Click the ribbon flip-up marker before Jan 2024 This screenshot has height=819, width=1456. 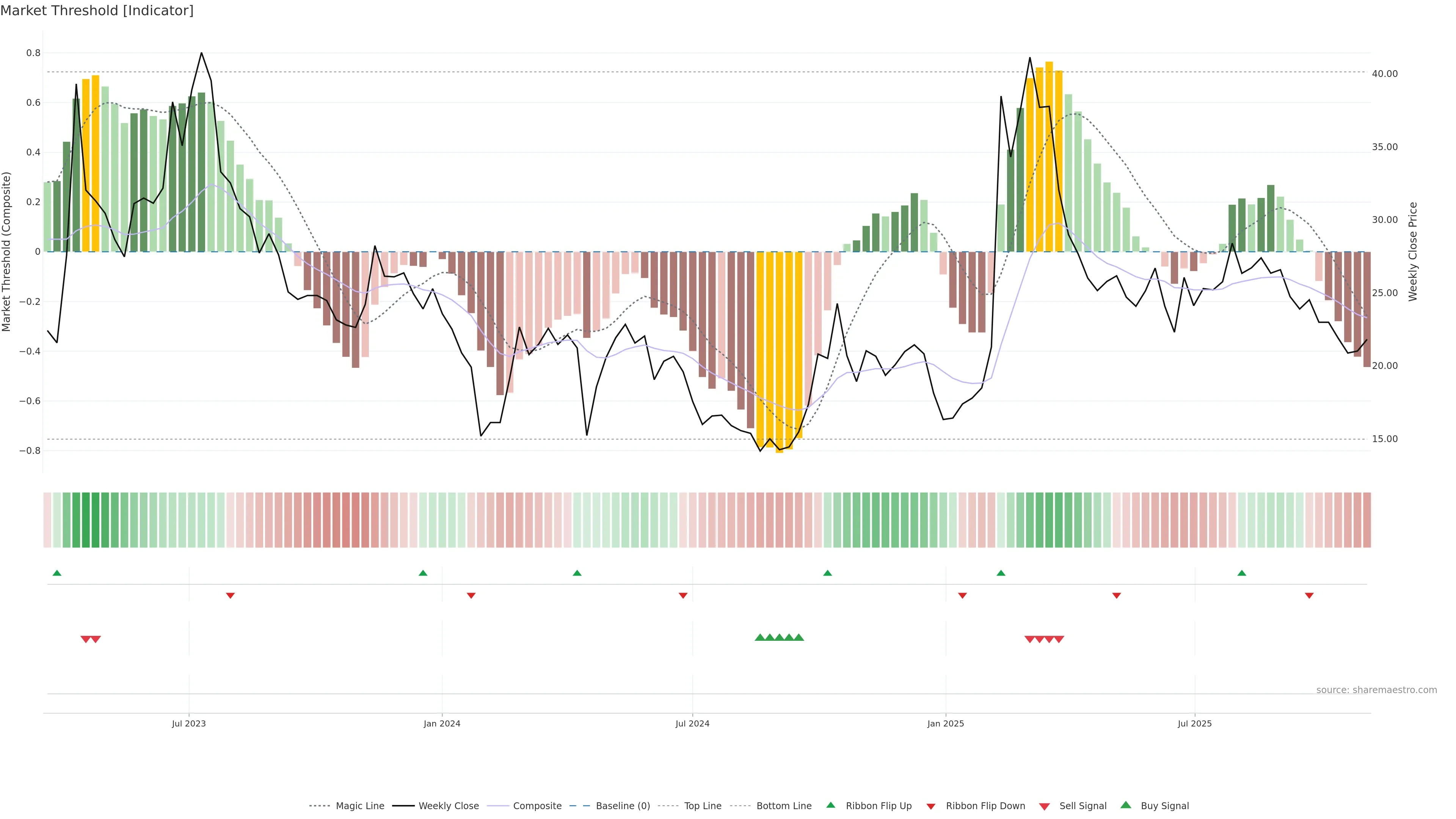coord(423,573)
